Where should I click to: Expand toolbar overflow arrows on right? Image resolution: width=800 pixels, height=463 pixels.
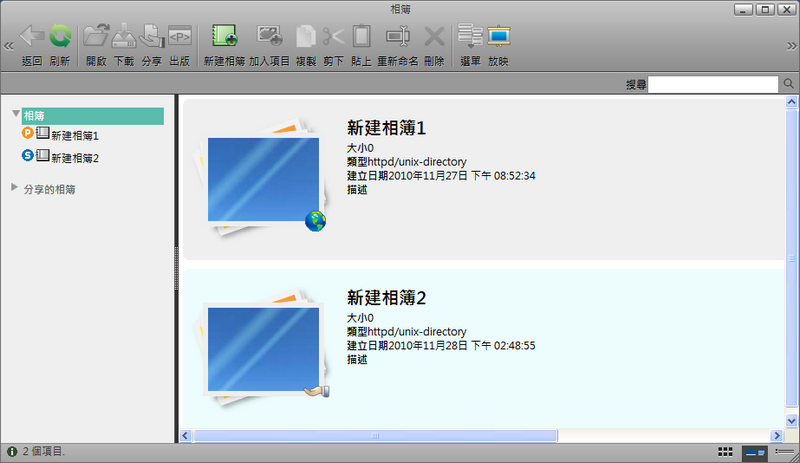790,46
